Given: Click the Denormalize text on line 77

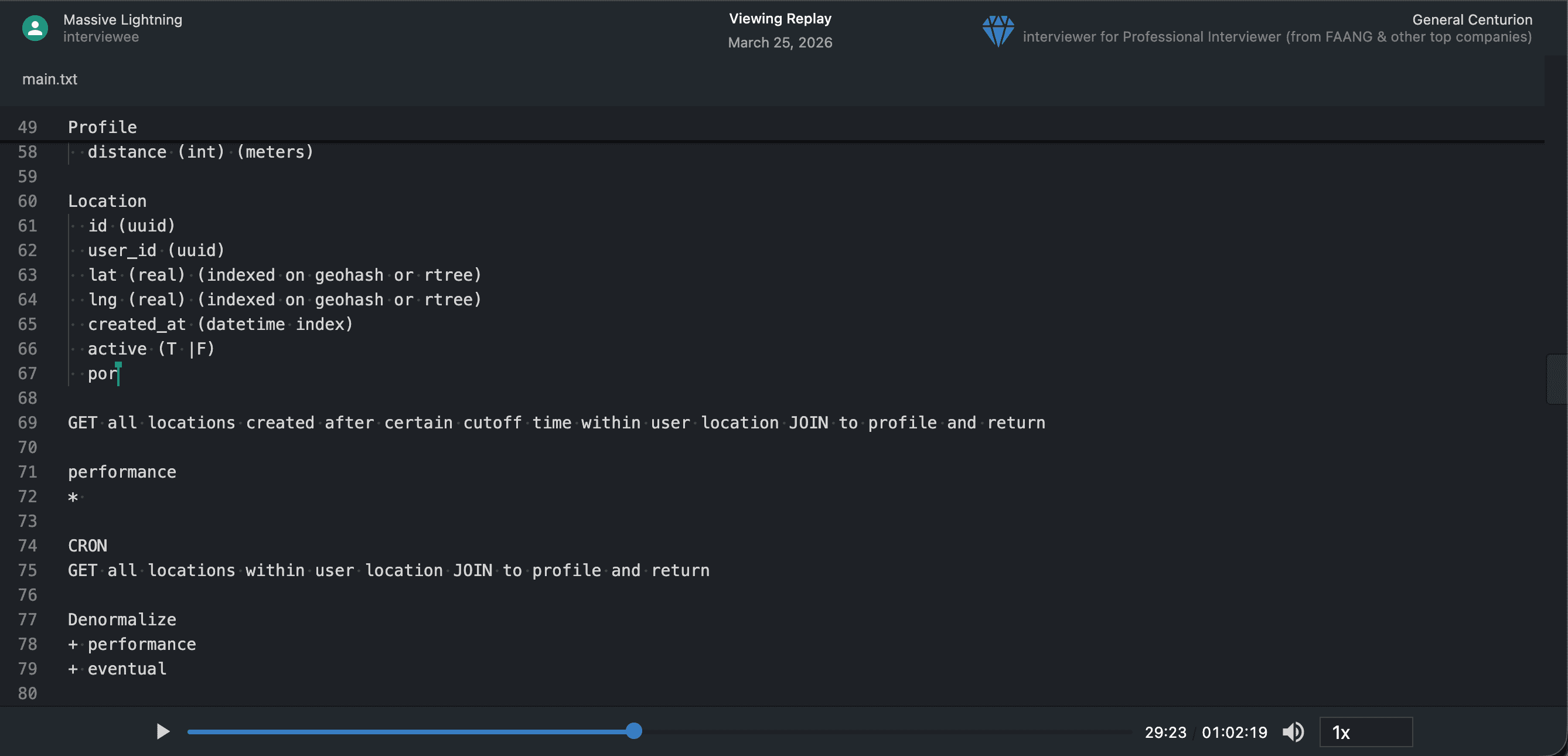Looking at the screenshot, I should pyautogui.click(x=122, y=619).
